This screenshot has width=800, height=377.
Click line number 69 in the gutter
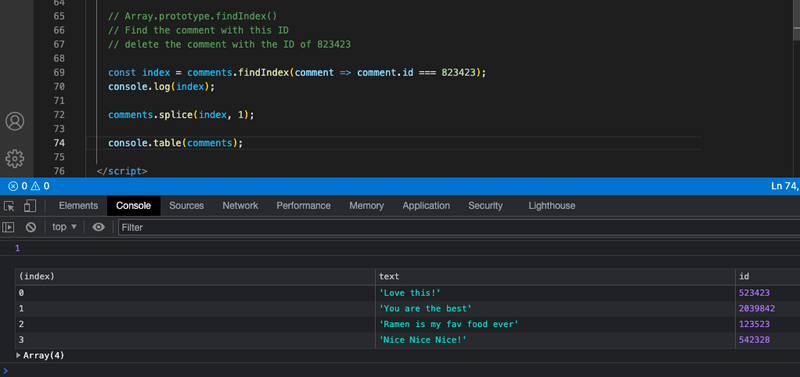[x=59, y=72]
